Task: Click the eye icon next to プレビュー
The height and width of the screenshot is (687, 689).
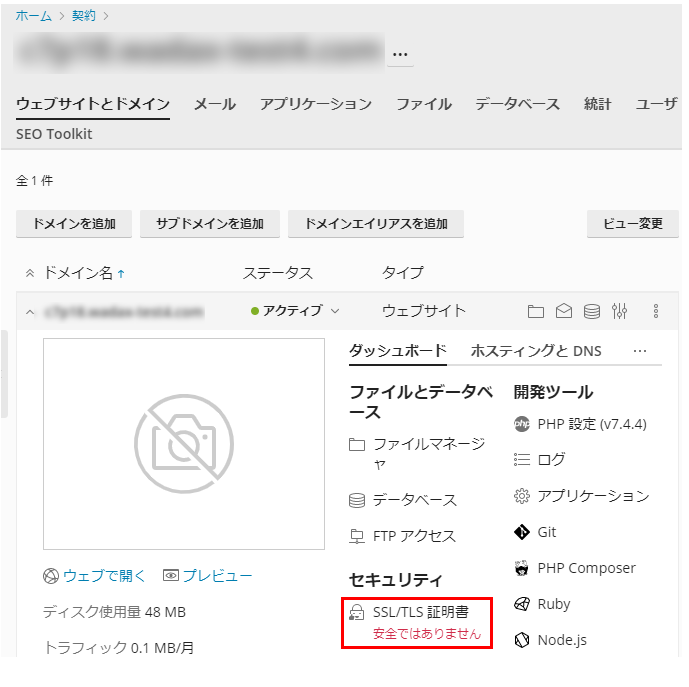Action: click(171, 575)
